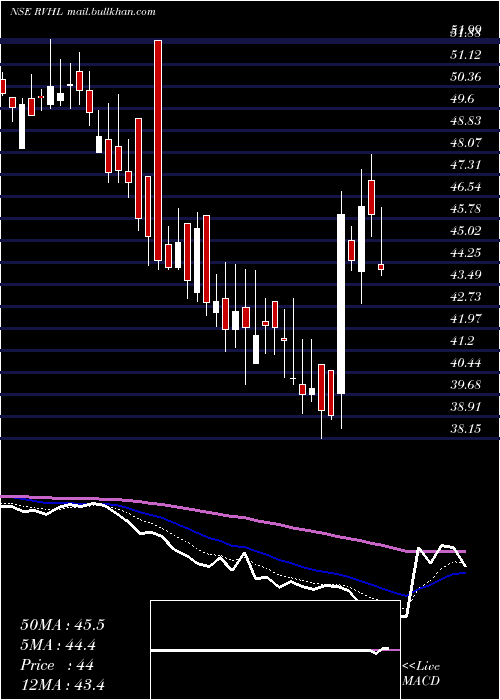The width and height of the screenshot is (500, 700).
Task: Select the 45.78 price axis label
Action: pyautogui.click(x=466, y=208)
